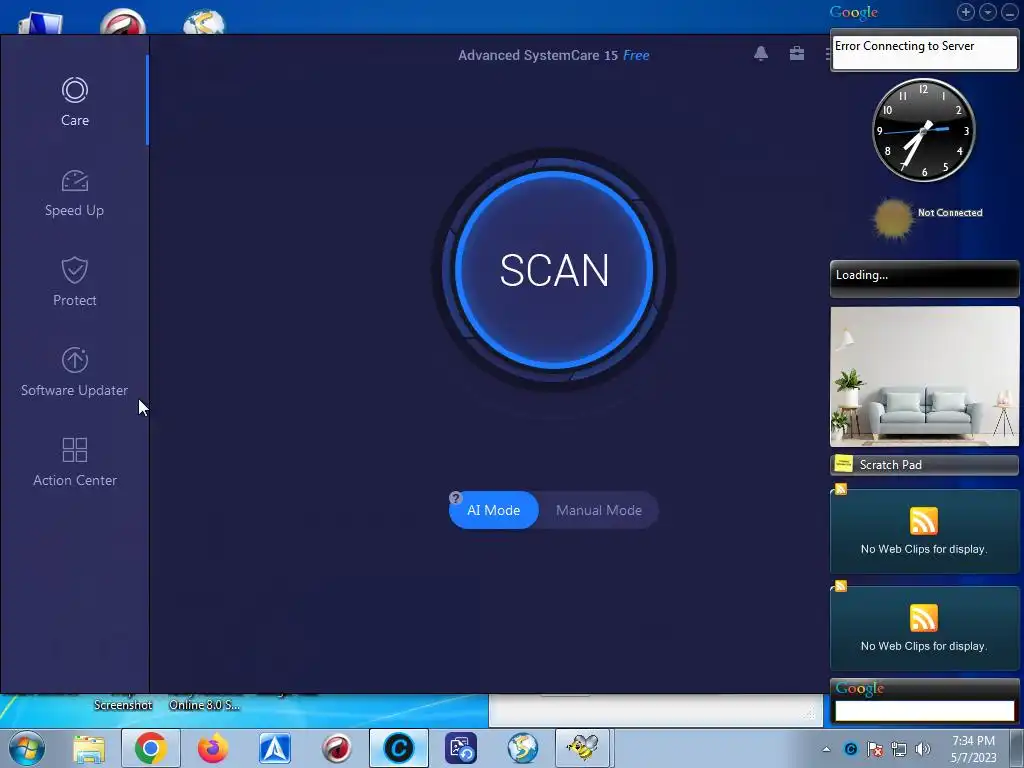Click the living room sofa photo gadget
Viewport: 1024px width, 768px height.
924,377
